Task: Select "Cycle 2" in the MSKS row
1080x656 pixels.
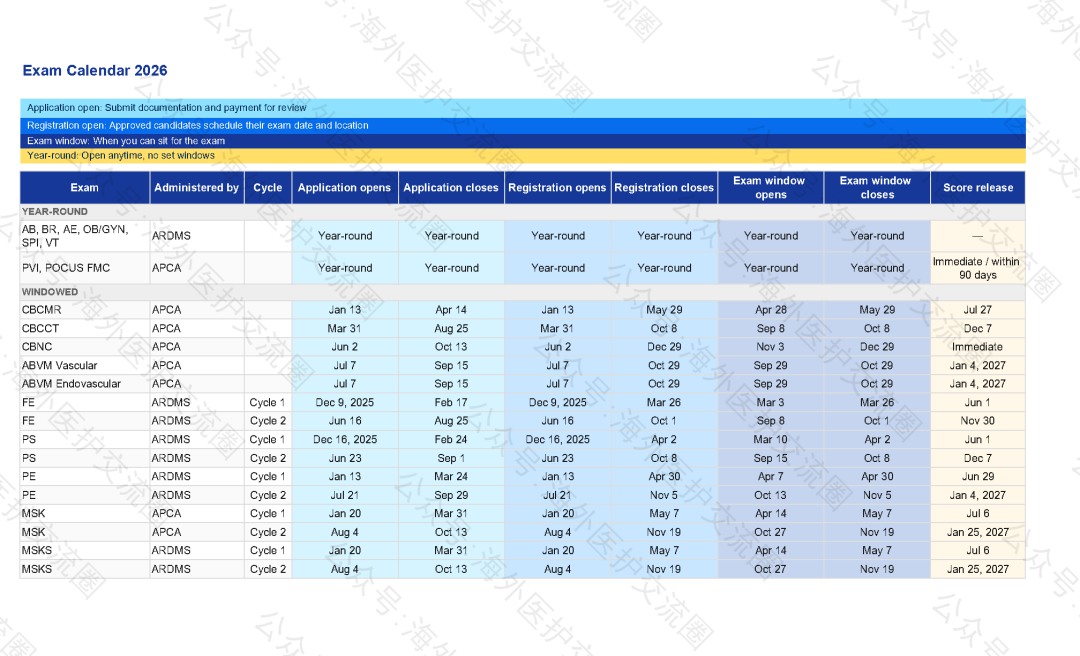Action: (x=267, y=569)
